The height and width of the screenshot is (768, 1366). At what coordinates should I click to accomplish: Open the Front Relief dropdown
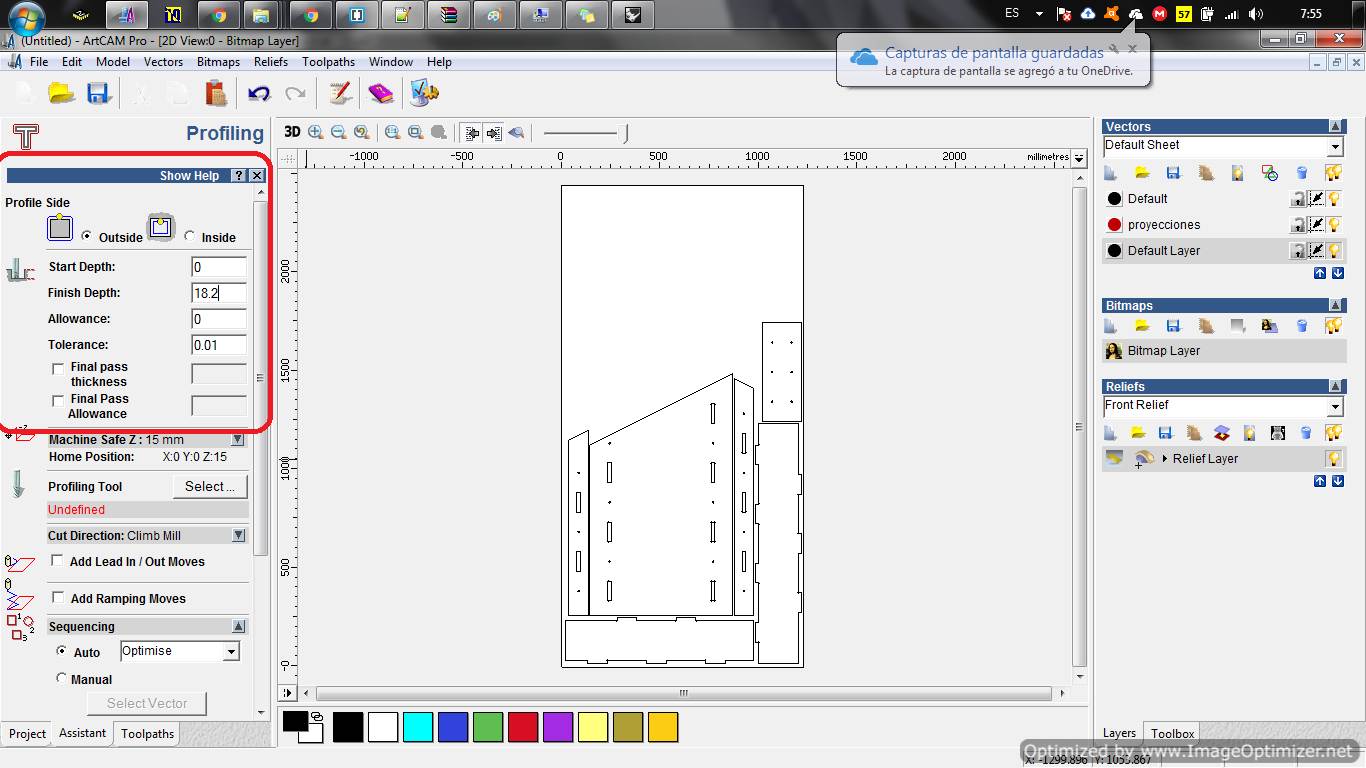pos(1335,407)
